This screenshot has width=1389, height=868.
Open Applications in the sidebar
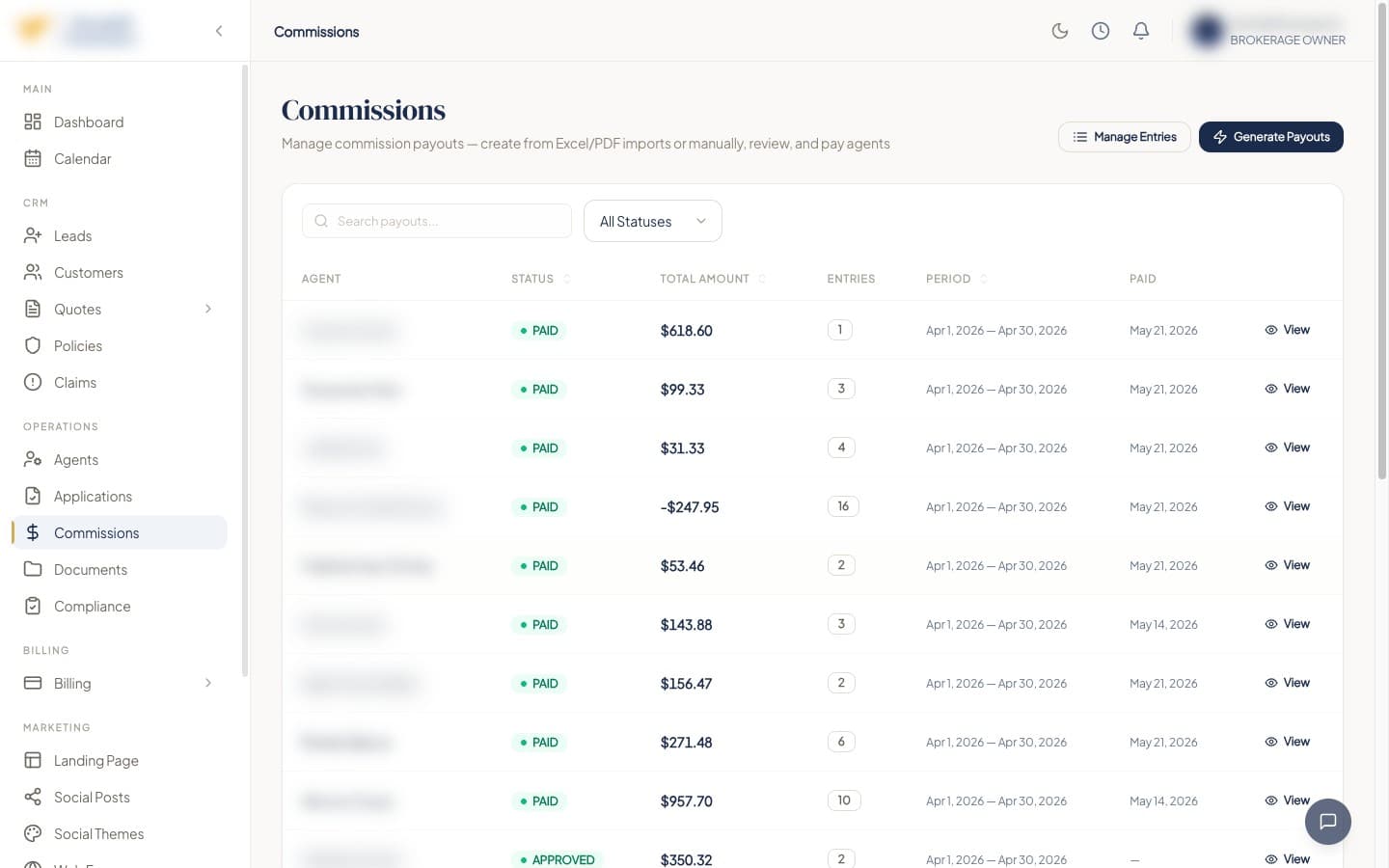point(120,496)
